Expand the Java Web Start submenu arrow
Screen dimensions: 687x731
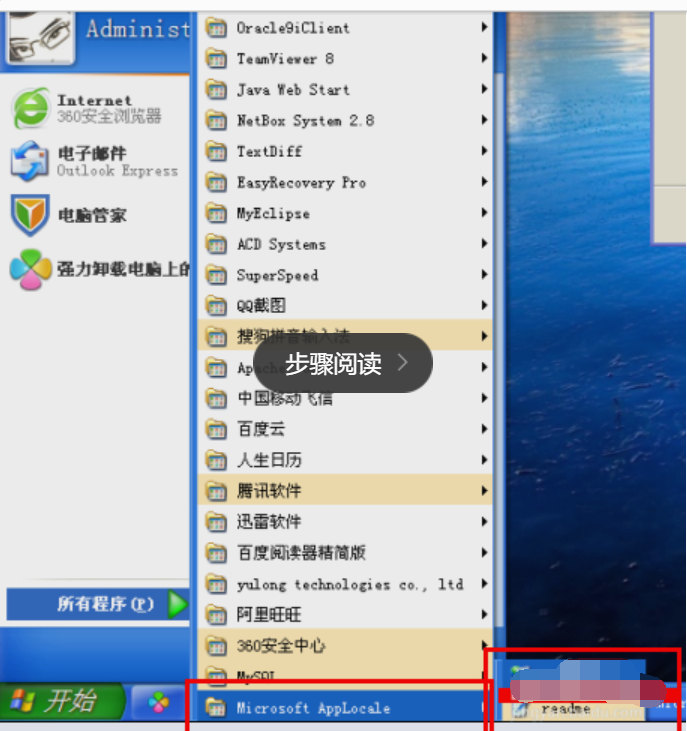click(x=485, y=89)
